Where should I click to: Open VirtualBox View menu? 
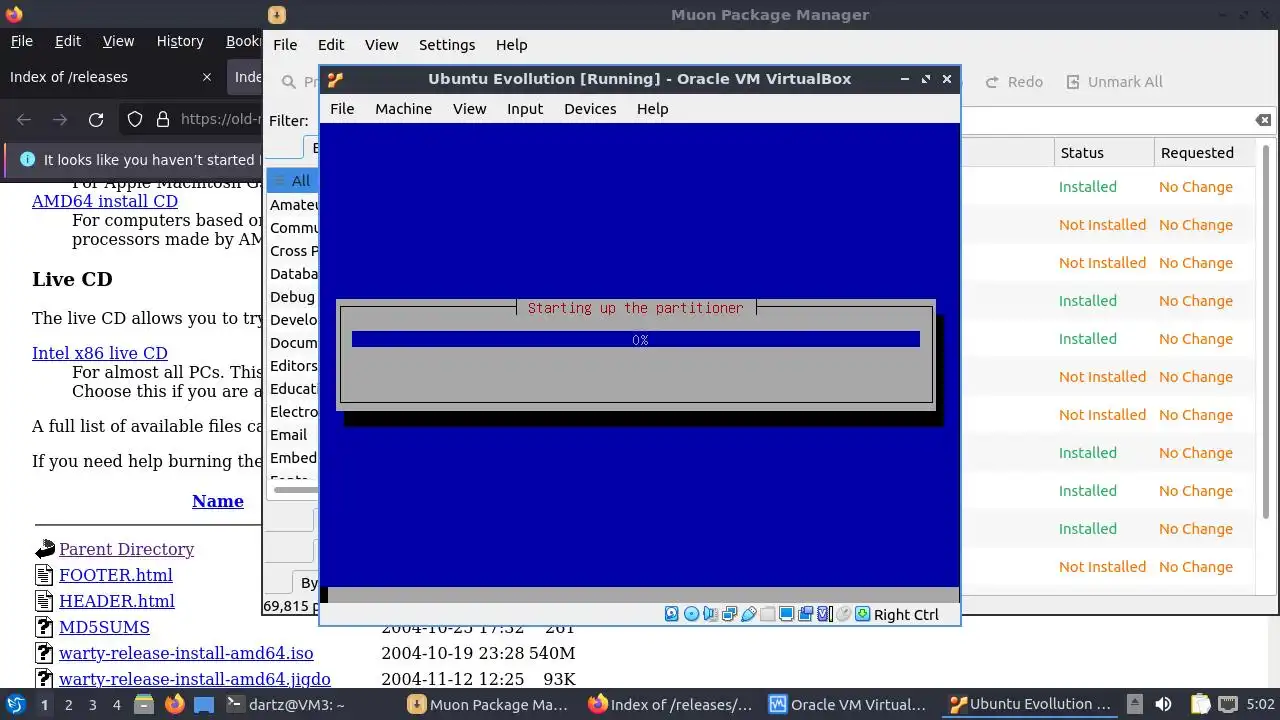(470, 109)
